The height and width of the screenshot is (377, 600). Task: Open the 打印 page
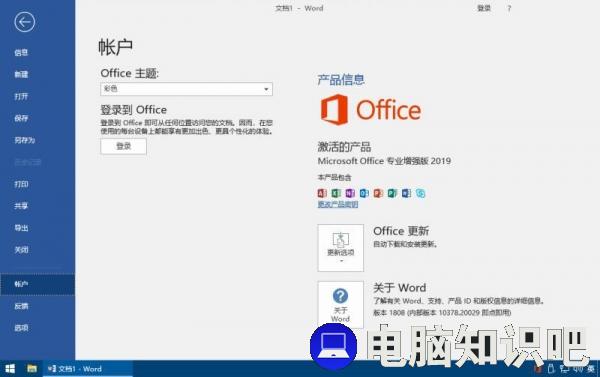click(21, 184)
